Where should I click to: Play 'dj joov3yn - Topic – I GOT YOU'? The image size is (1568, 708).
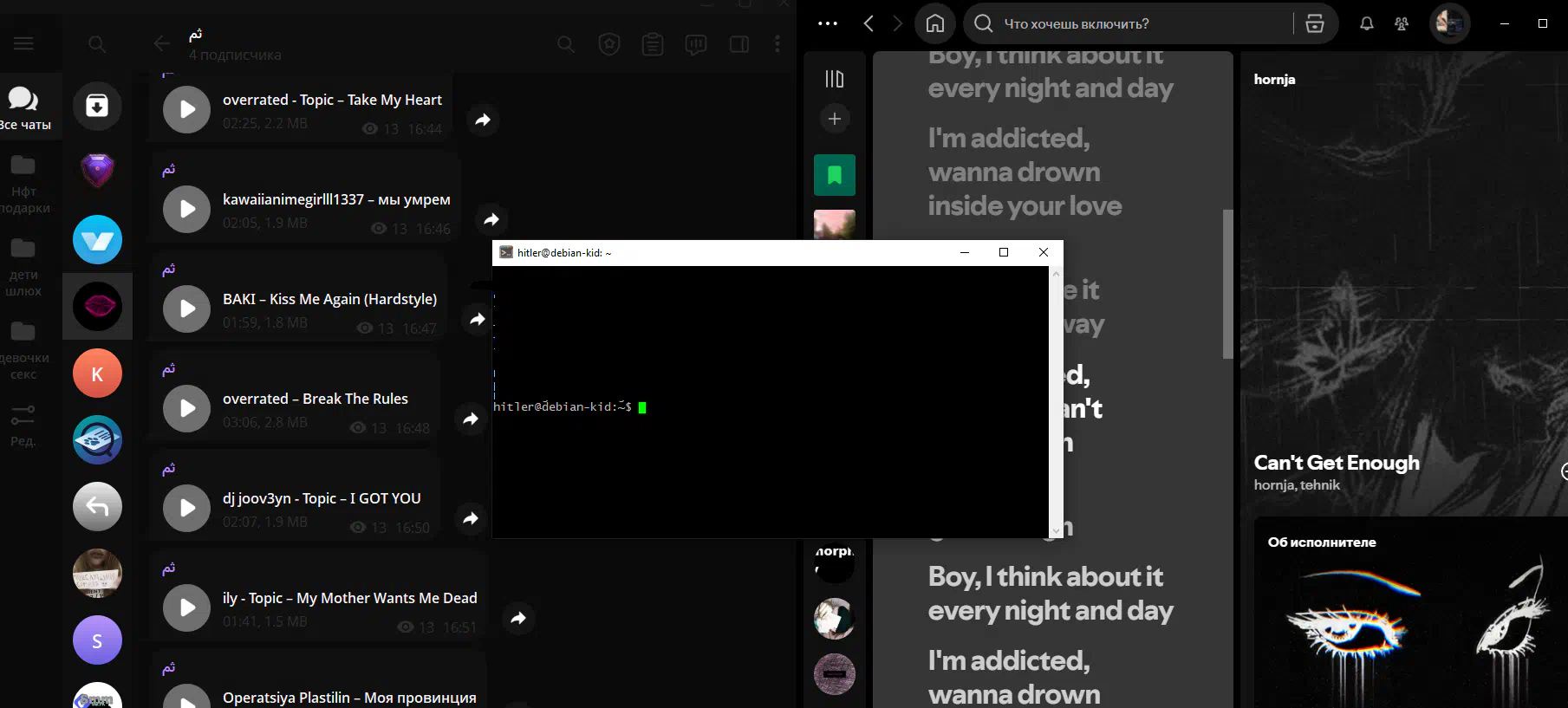click(187, 508)
